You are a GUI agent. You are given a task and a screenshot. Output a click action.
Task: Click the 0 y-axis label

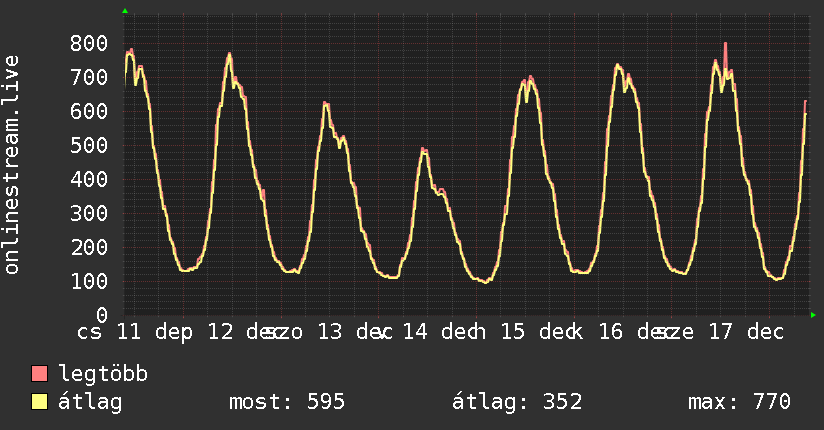[x=102, y=315]
